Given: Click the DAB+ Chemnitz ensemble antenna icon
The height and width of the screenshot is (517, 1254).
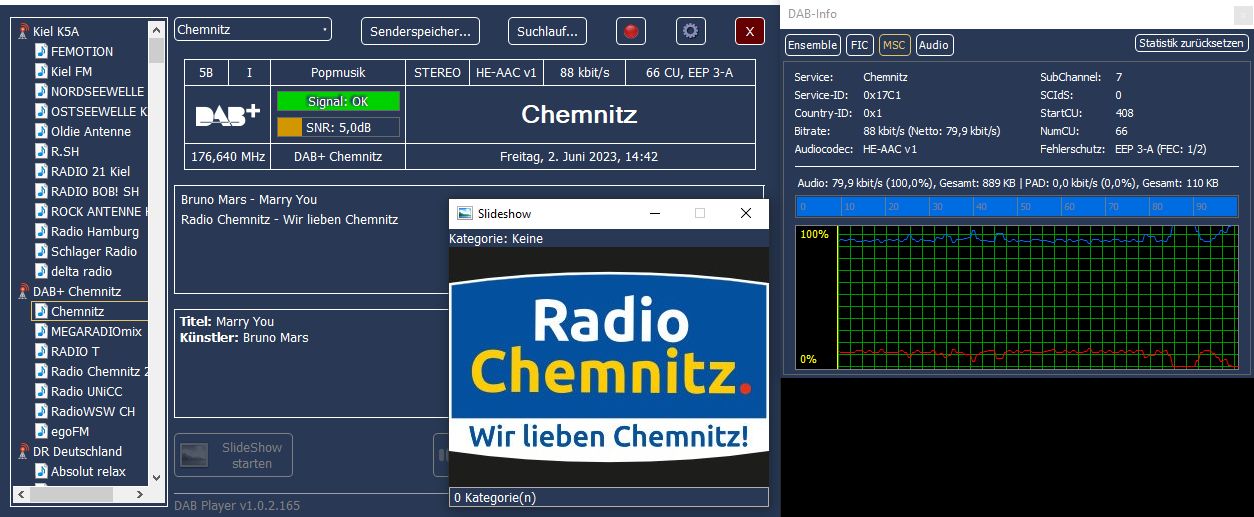Looking at the screenshot, I should pos(23,291).
